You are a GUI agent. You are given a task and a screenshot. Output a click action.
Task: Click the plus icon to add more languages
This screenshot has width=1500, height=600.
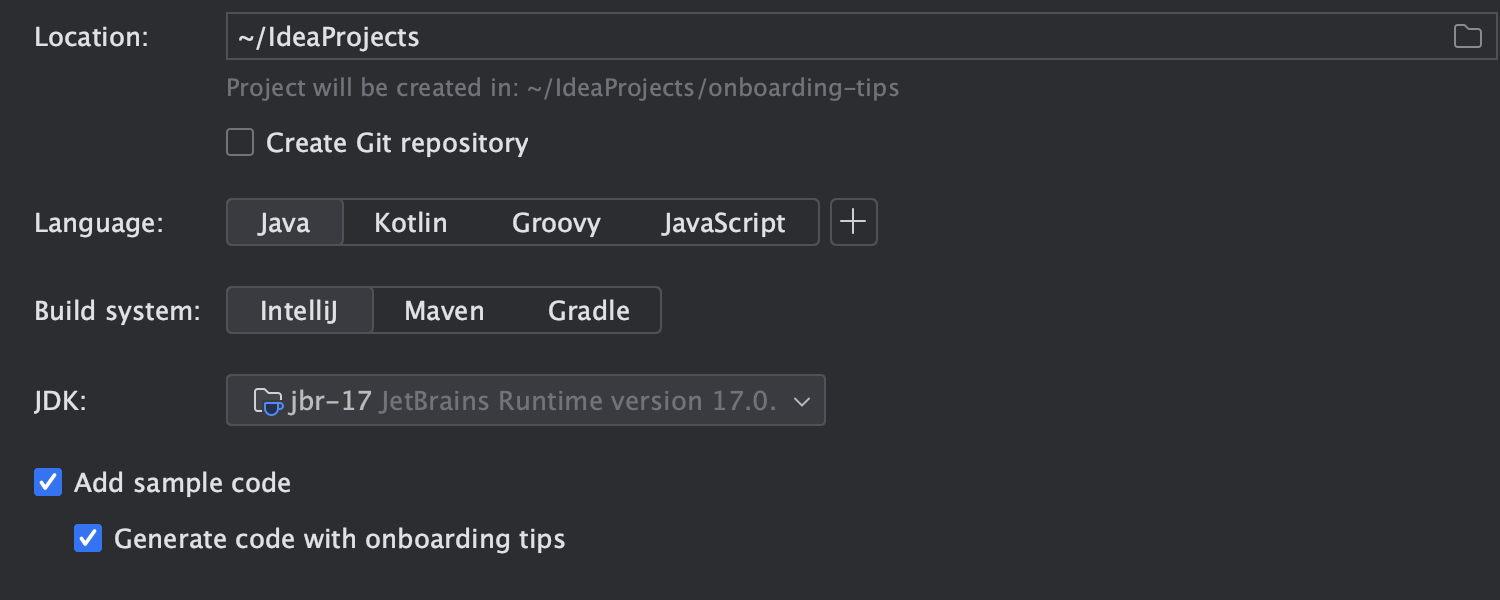[x=853, y=222]
